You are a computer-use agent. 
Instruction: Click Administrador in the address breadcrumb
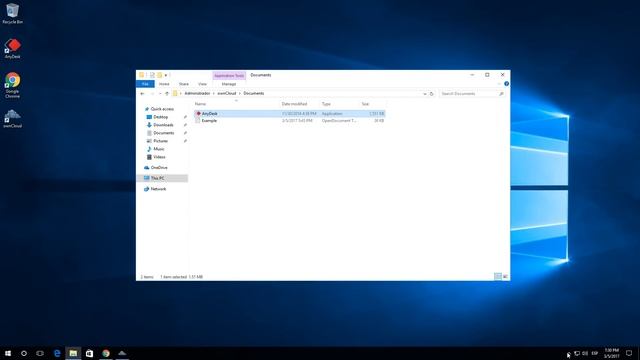[x=197, y=93]
